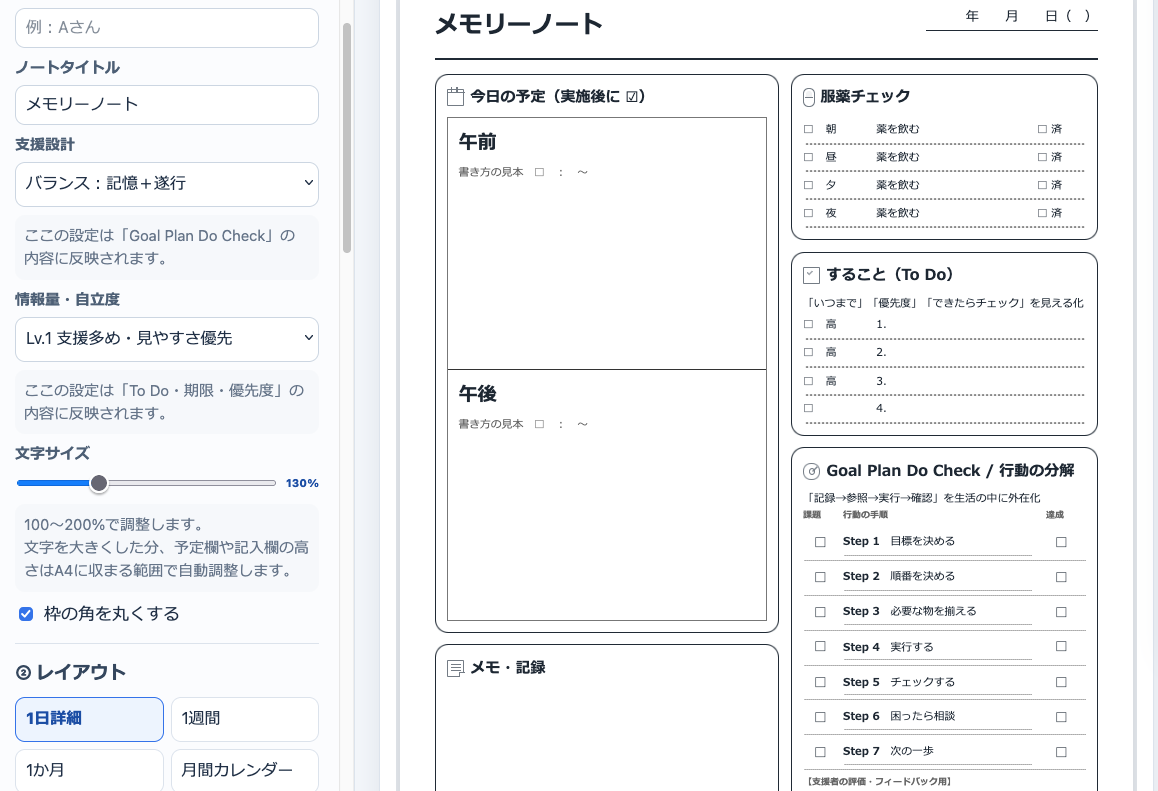Click the 例：Aさん name field
The width and height of the screenshot is (1158, 791).
click(x=167, y=28)
